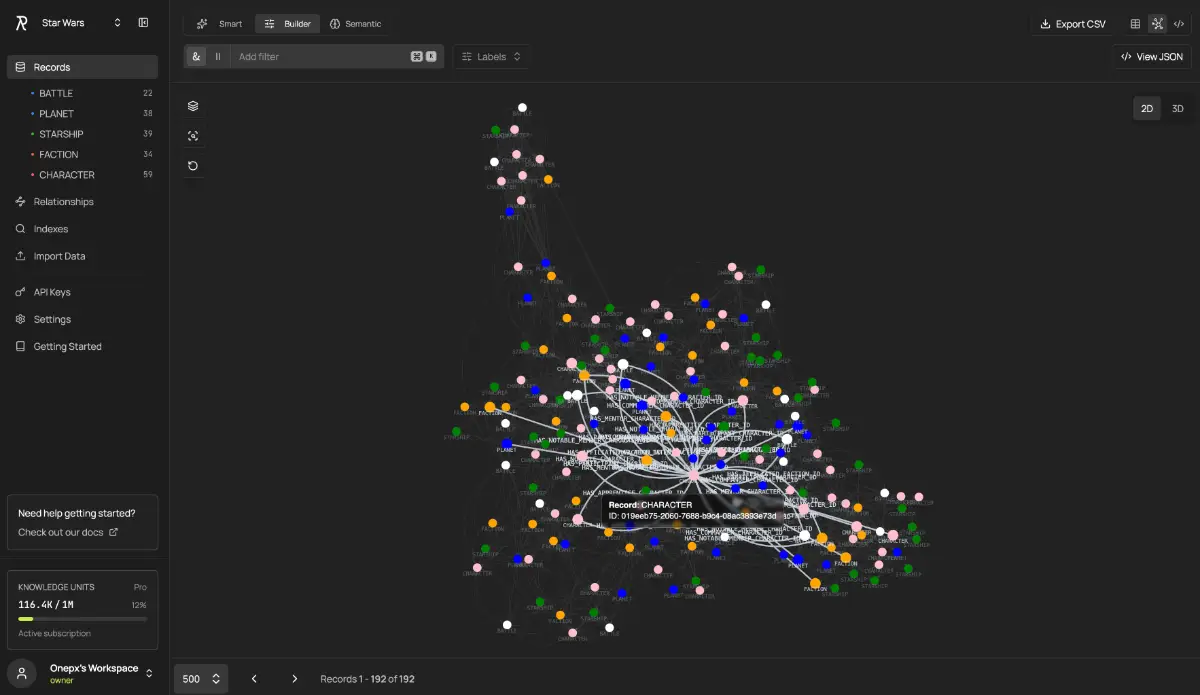
Task: Click the Record: CHARACTER tooltip
Action: click(x=692, y=510)
